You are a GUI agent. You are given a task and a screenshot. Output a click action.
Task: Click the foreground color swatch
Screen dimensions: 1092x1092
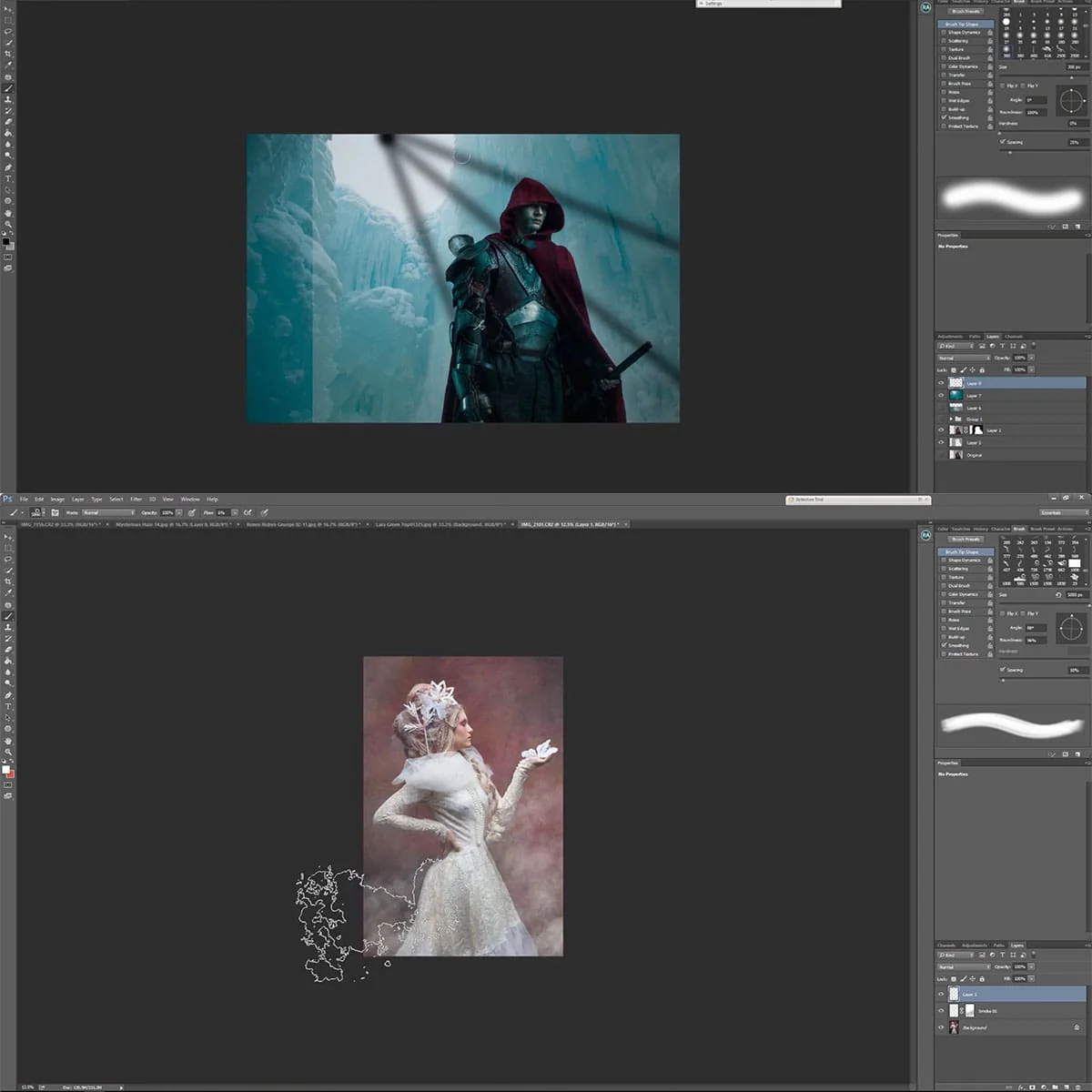tap(6, 769)
